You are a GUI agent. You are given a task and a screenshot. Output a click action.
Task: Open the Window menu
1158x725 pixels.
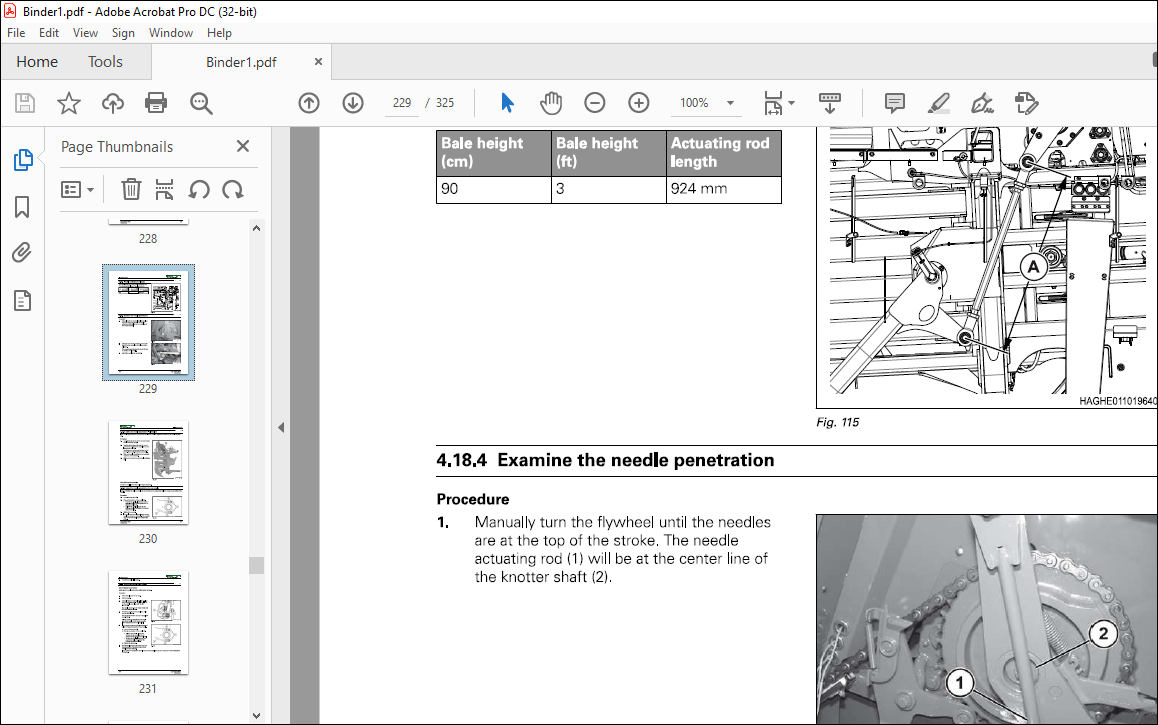click(x=171, y=32)
